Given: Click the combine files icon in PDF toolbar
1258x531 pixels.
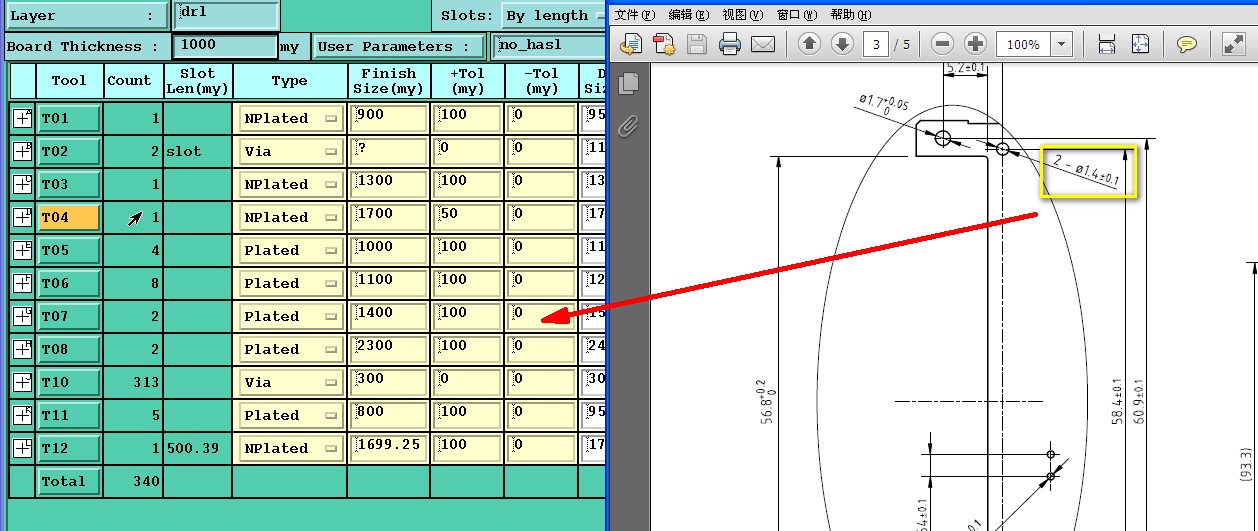Looking at the screenshot, I should pyautogui.click(x=664, y=44).
